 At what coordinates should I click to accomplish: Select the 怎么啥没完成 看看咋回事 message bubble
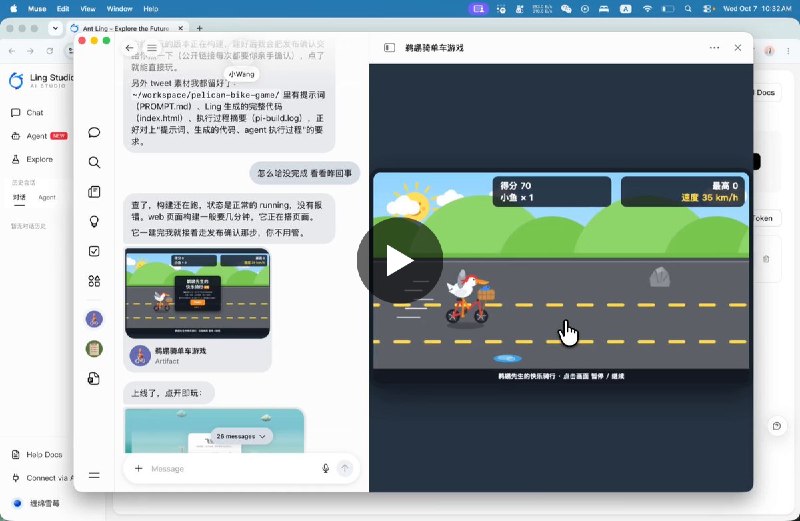point(305,173)
